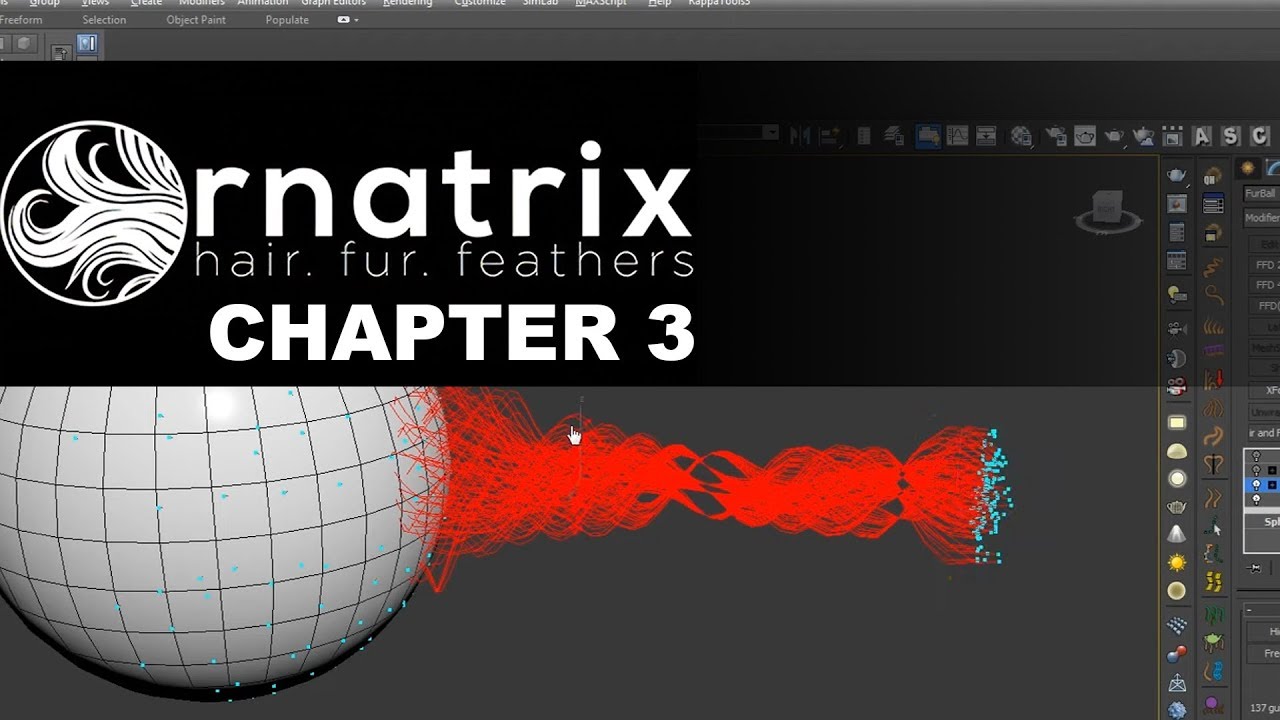Click the hemisphere primitive icon
1280x720 pixels.
coord(1177,451)
